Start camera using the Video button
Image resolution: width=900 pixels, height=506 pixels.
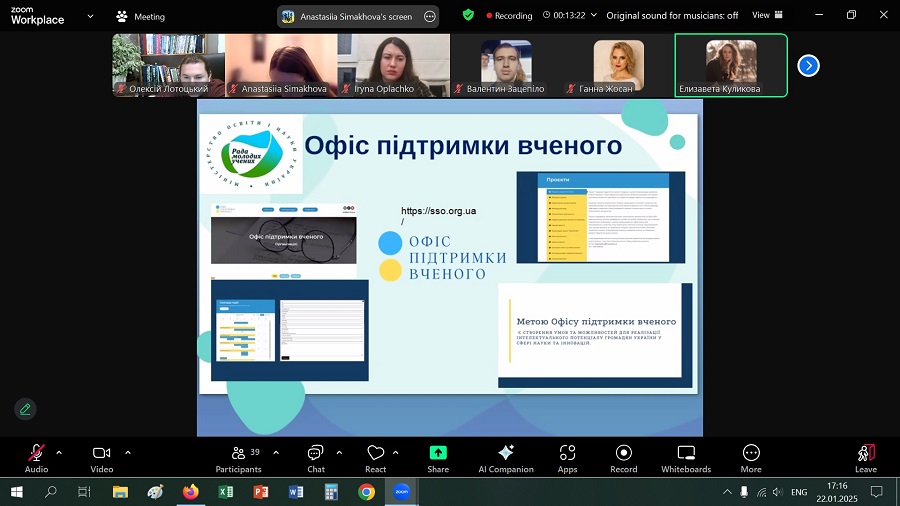coord(101,458)
